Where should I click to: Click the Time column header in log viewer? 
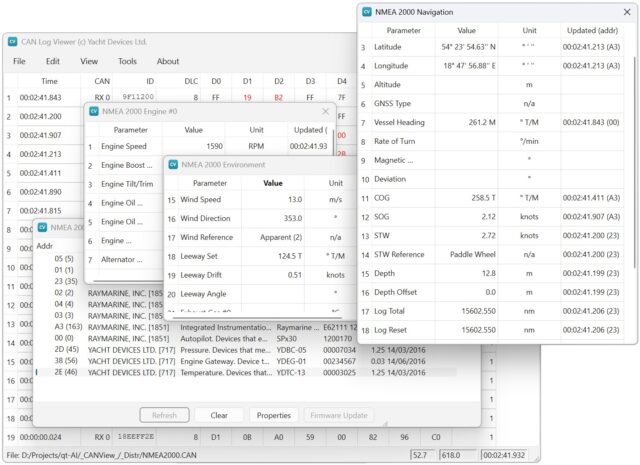pos(49,81)
